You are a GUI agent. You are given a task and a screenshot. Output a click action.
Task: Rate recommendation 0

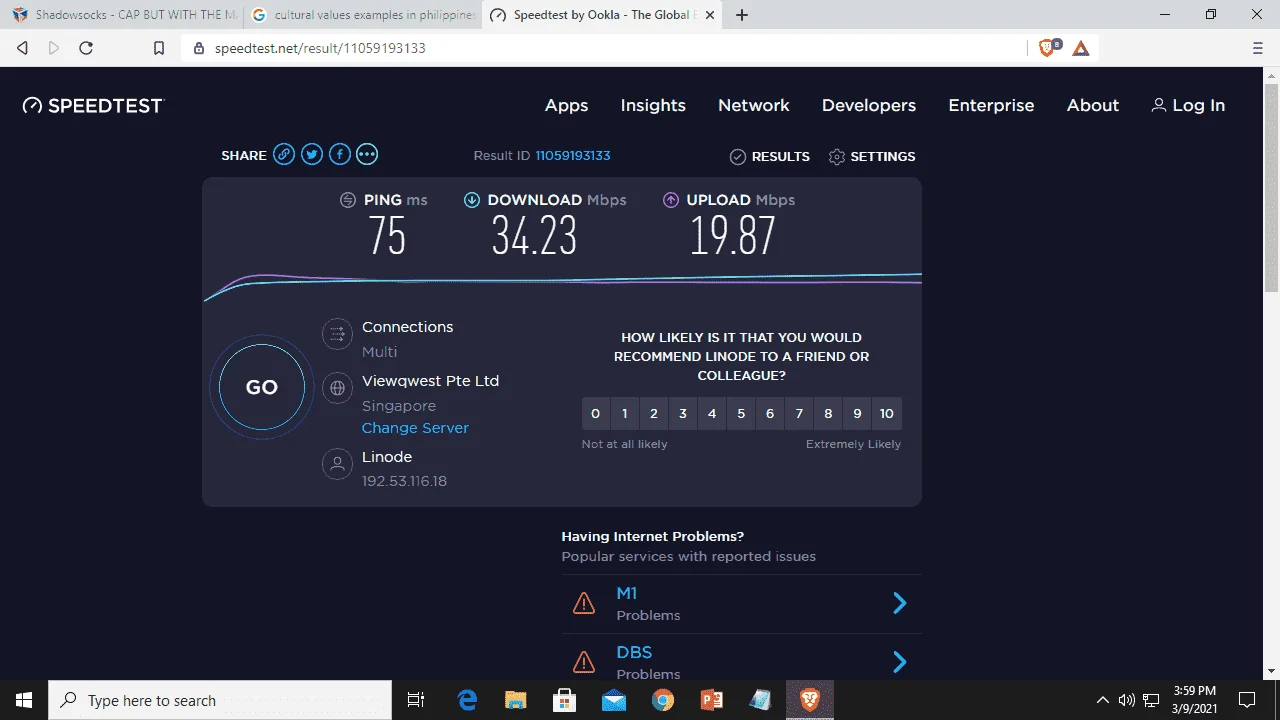[596, 413]
